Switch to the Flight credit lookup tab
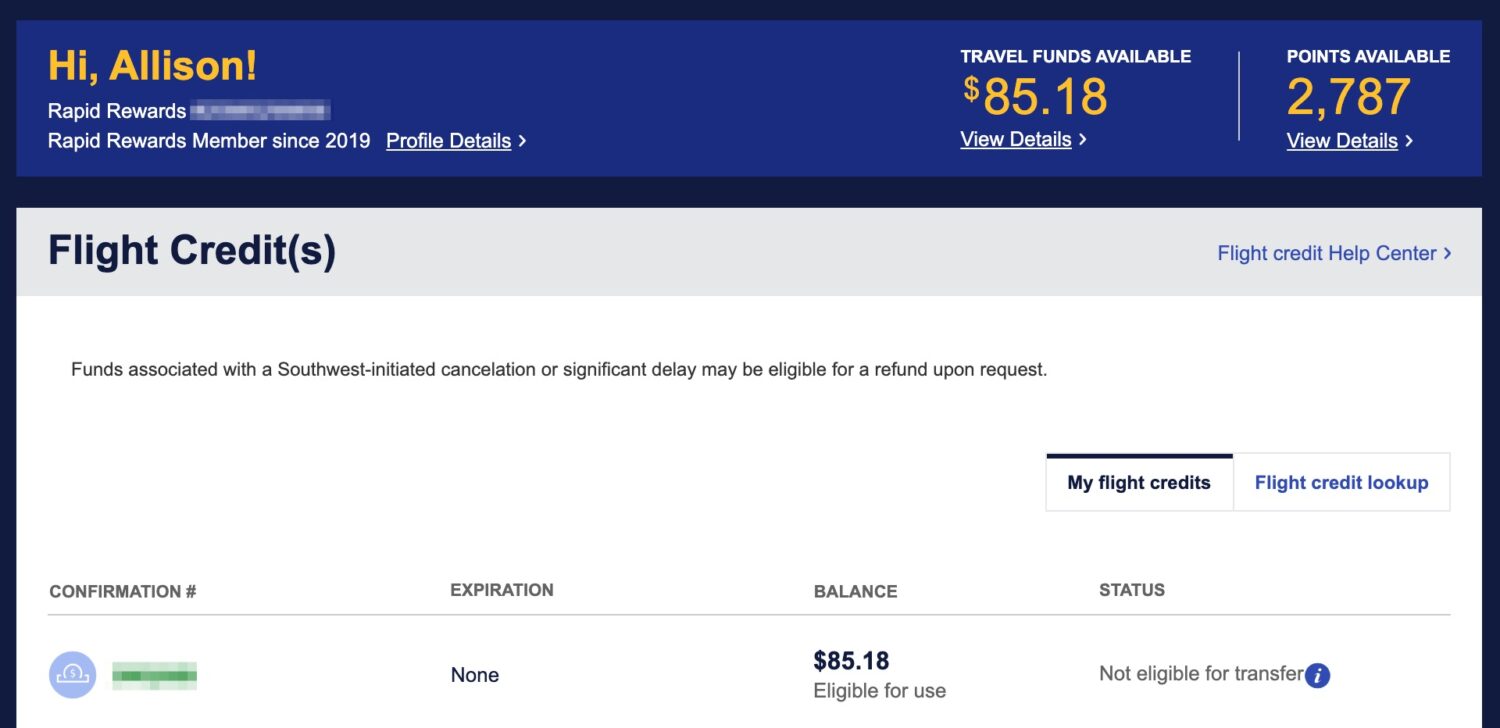The image size is (1500, 728). pos(1341,482)
